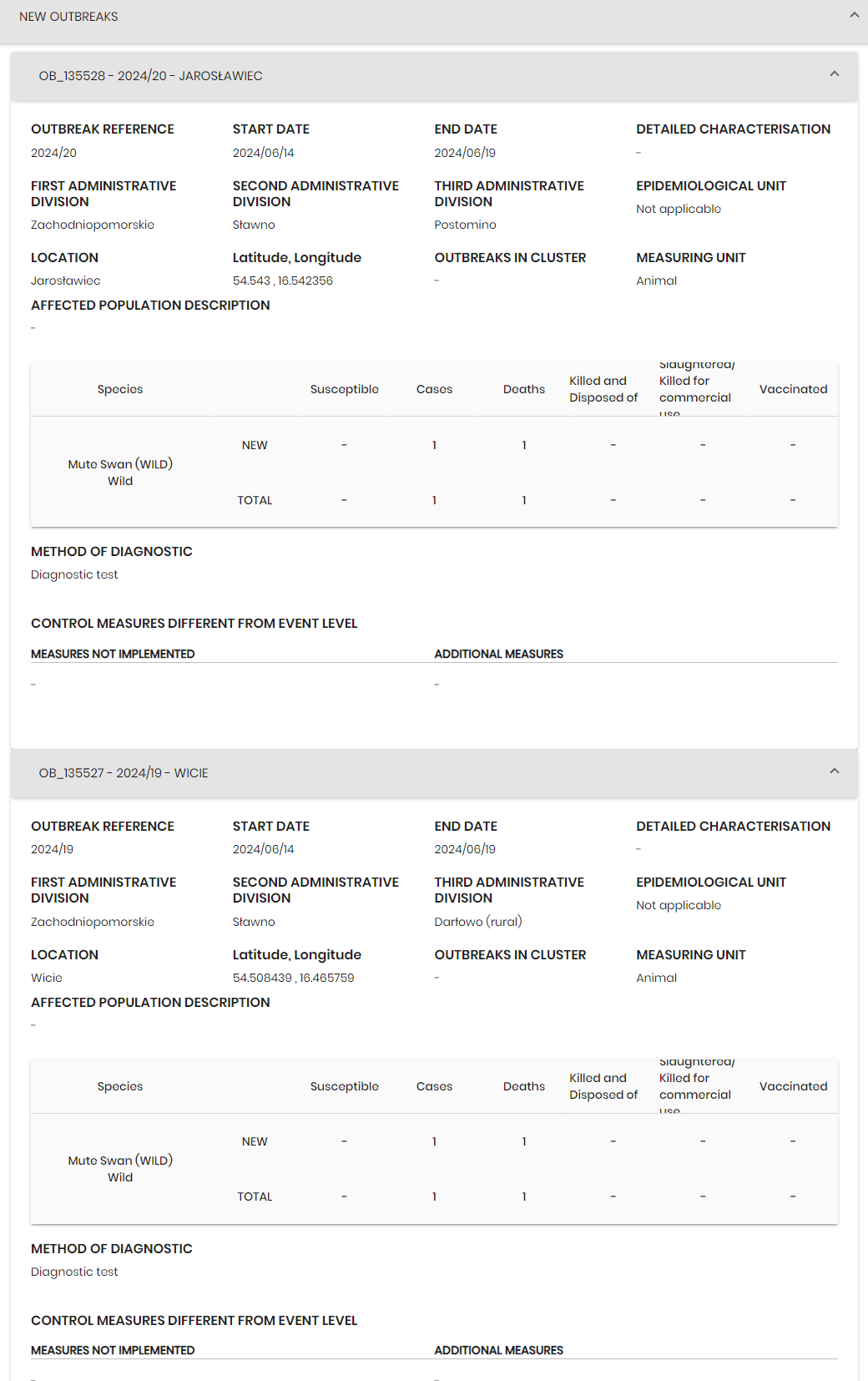Viewport: 868px width, 1381px height.
Task: Click the OB_135528 - 2024/20 - JAROSŁAWIEC header
Action: coord(150,76)
